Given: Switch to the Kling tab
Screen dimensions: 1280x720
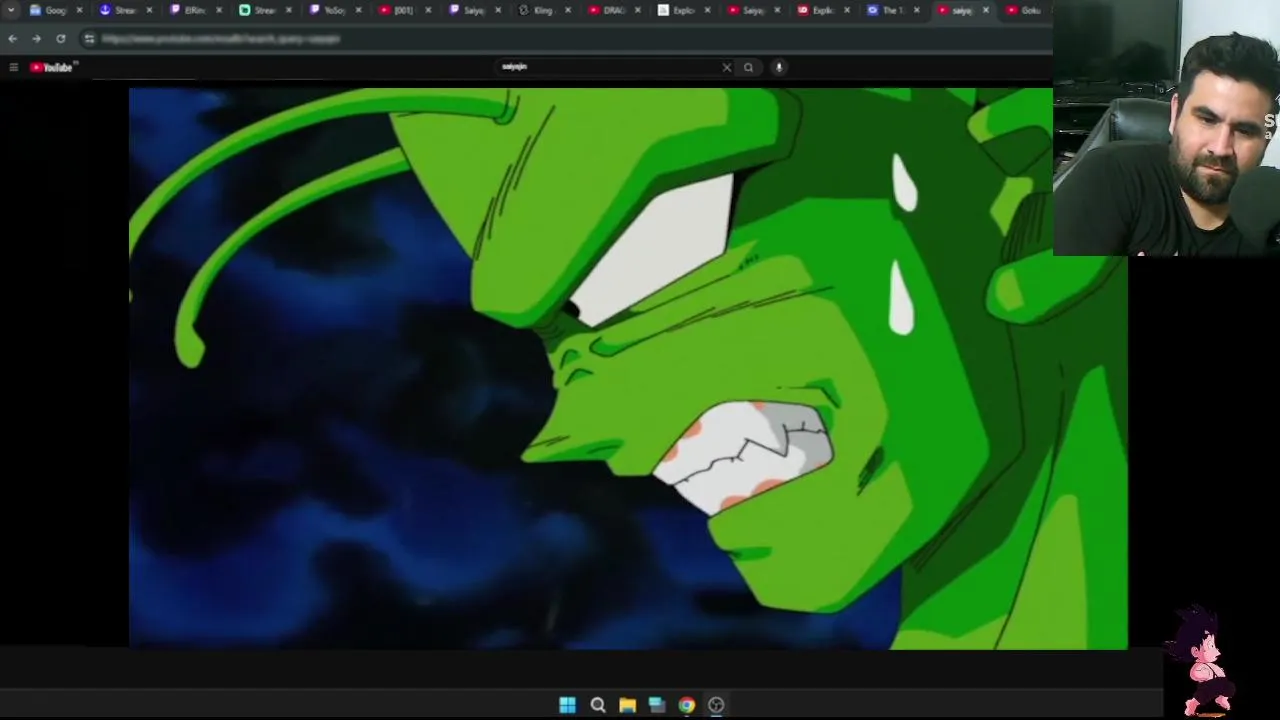Looking at the screenshot, I should tap(542, 10).
